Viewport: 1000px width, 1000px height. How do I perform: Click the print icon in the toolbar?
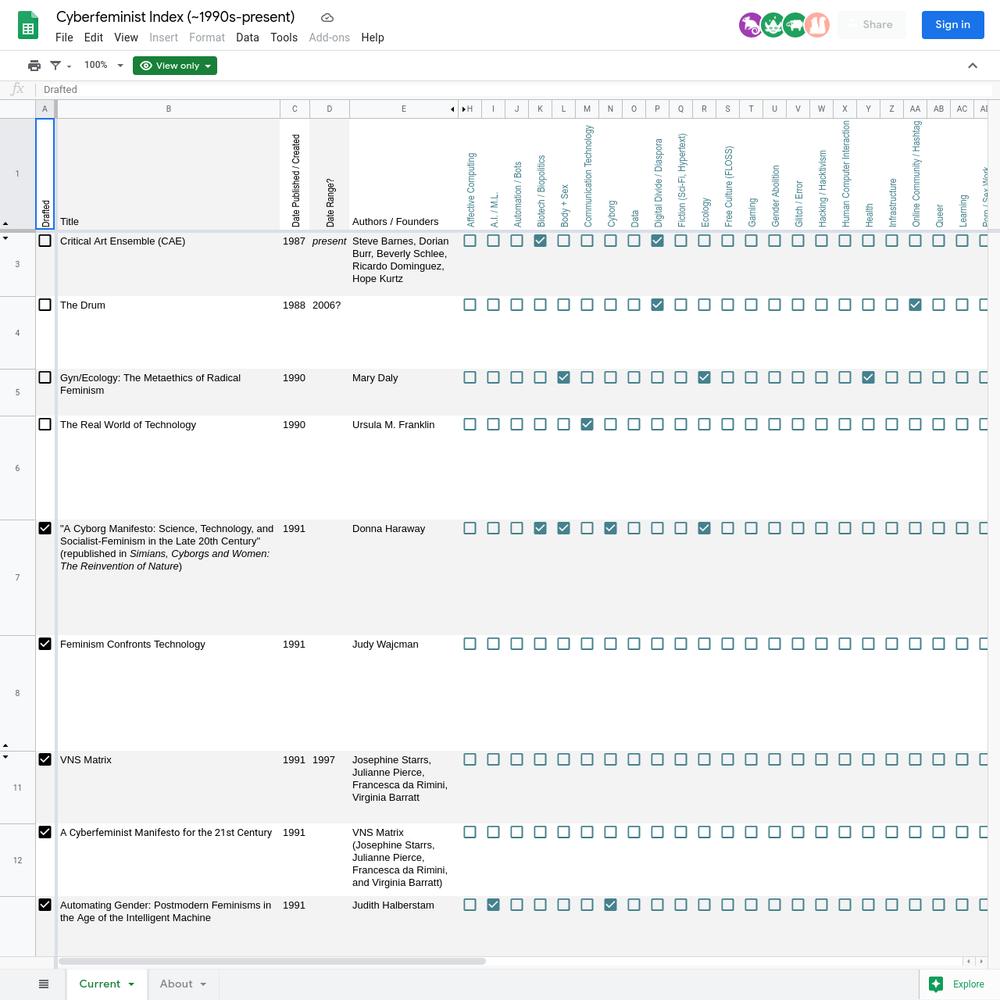pos(34,65)
